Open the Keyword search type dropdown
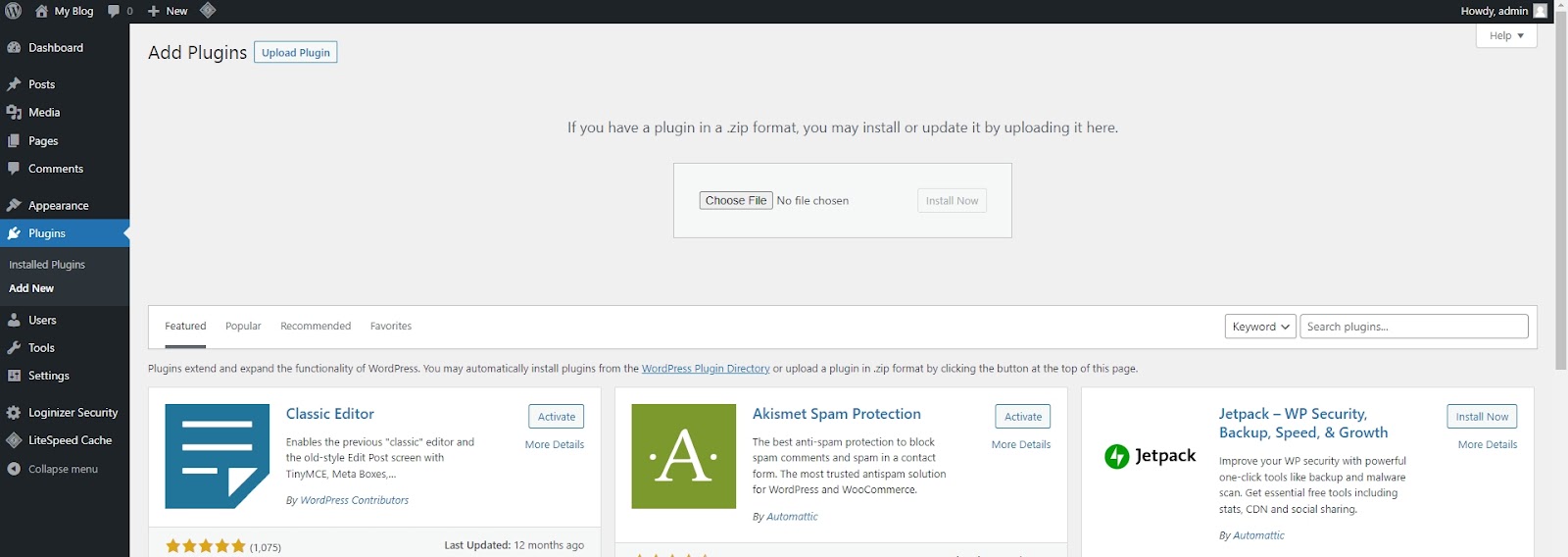Viewport: 1568px width, 557px height. [1260, 327]
